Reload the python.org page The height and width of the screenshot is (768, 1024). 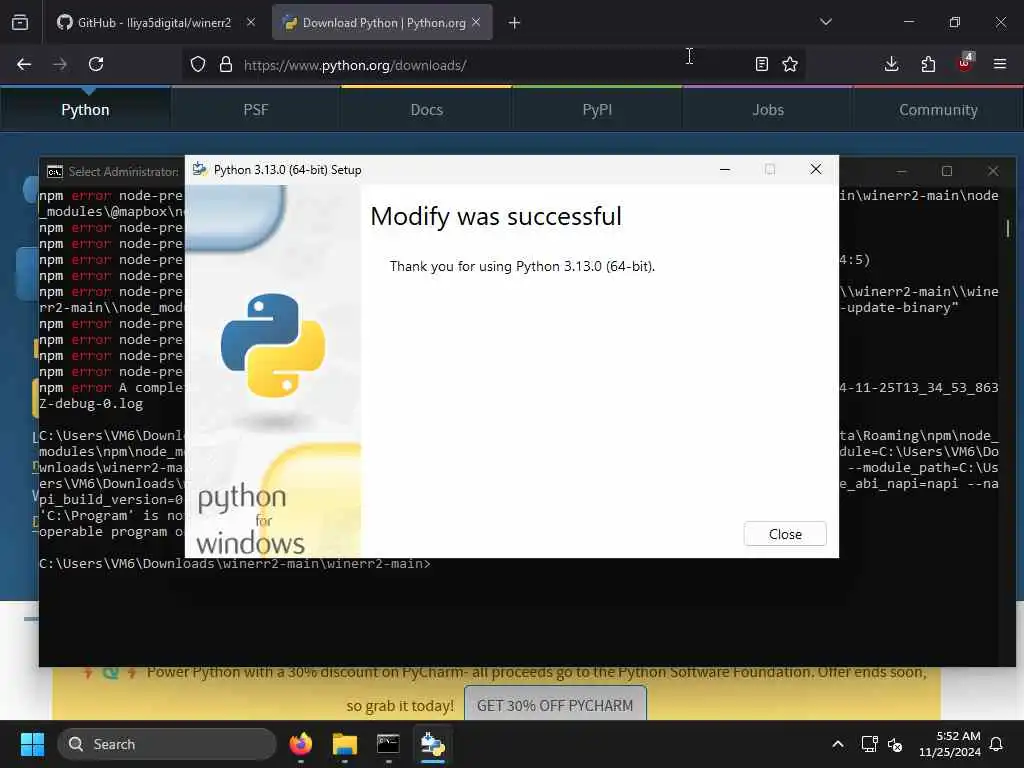pyautogui.click(x=96, y=64)
